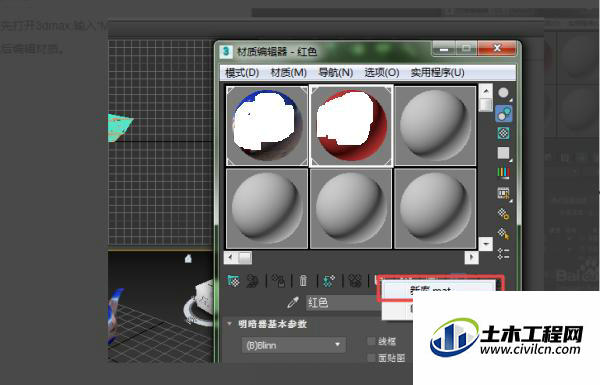Open the 选项(O) menu
Image resolution: width=600 pixels, height=385 pixels.
[x=382, y=72]
